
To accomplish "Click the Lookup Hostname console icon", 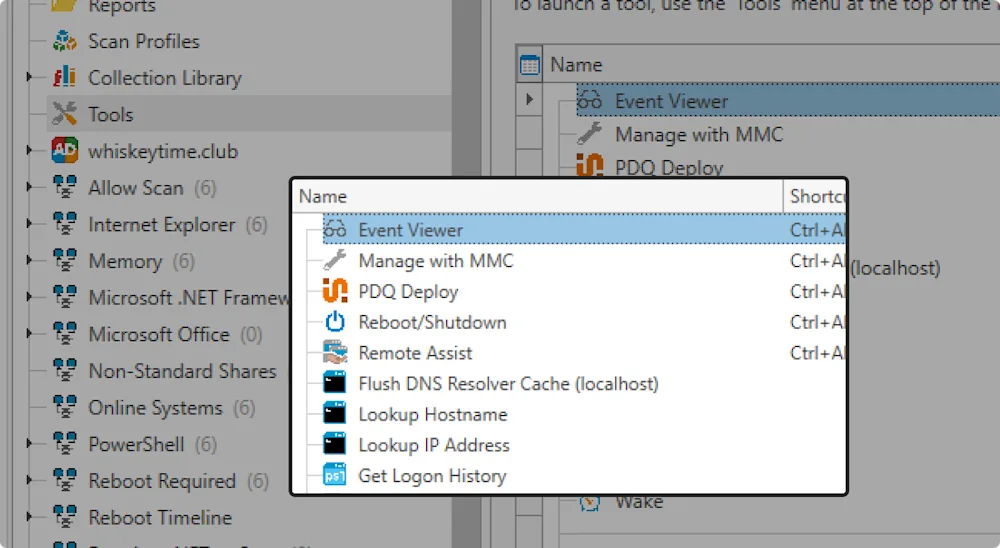I will [x=335, y=413].
